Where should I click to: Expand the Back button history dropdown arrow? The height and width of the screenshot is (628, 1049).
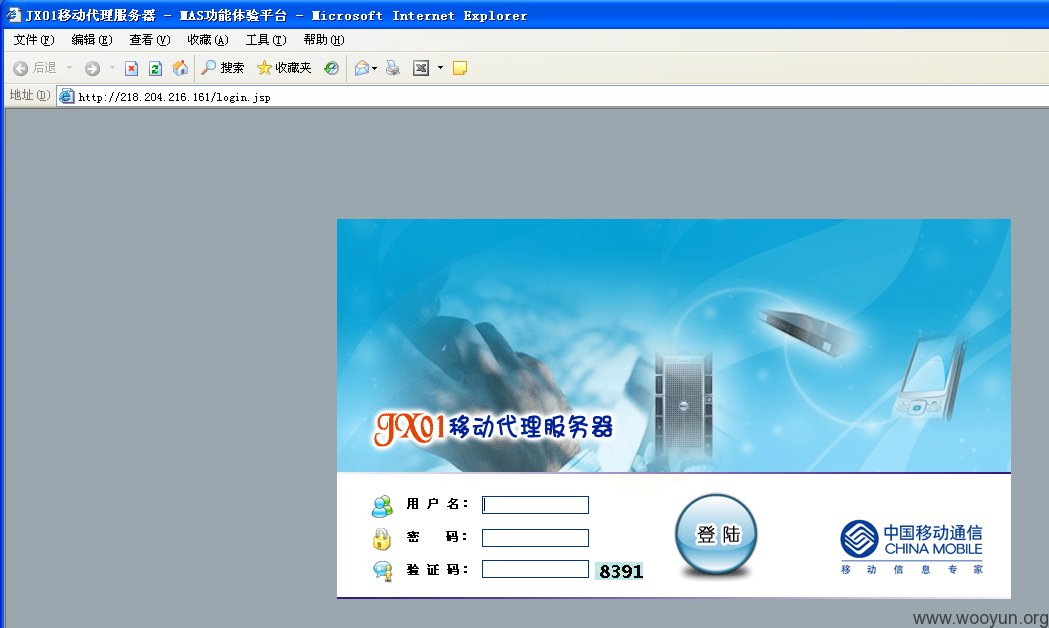(69, 68)
